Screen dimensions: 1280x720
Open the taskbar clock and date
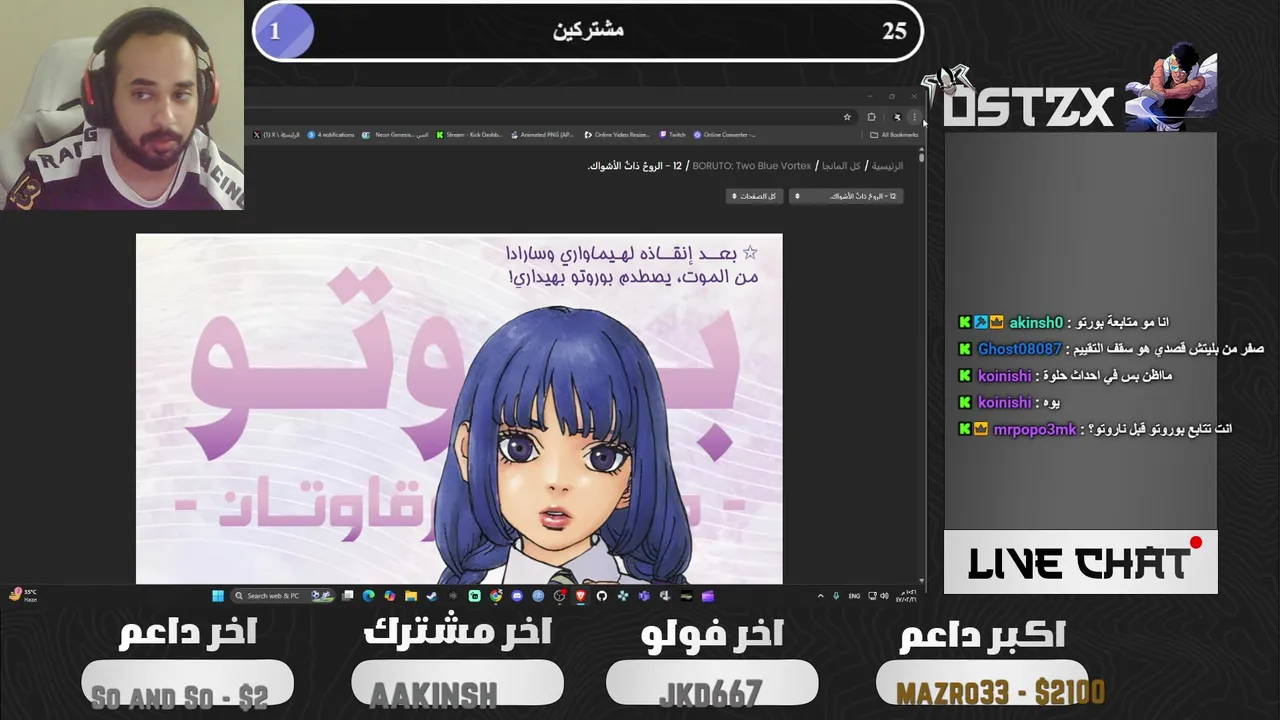pyautogui.click(x=908, y=596)
